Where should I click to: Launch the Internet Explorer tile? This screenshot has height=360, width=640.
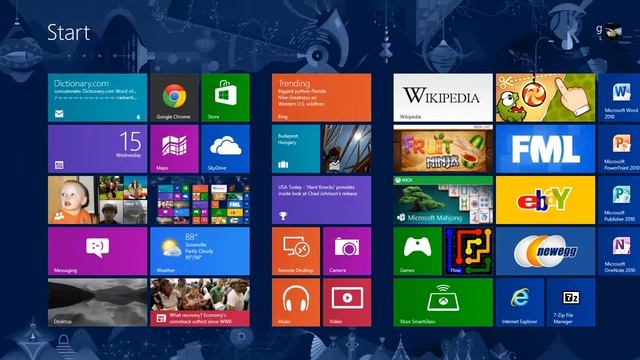[x=520, y=302]
